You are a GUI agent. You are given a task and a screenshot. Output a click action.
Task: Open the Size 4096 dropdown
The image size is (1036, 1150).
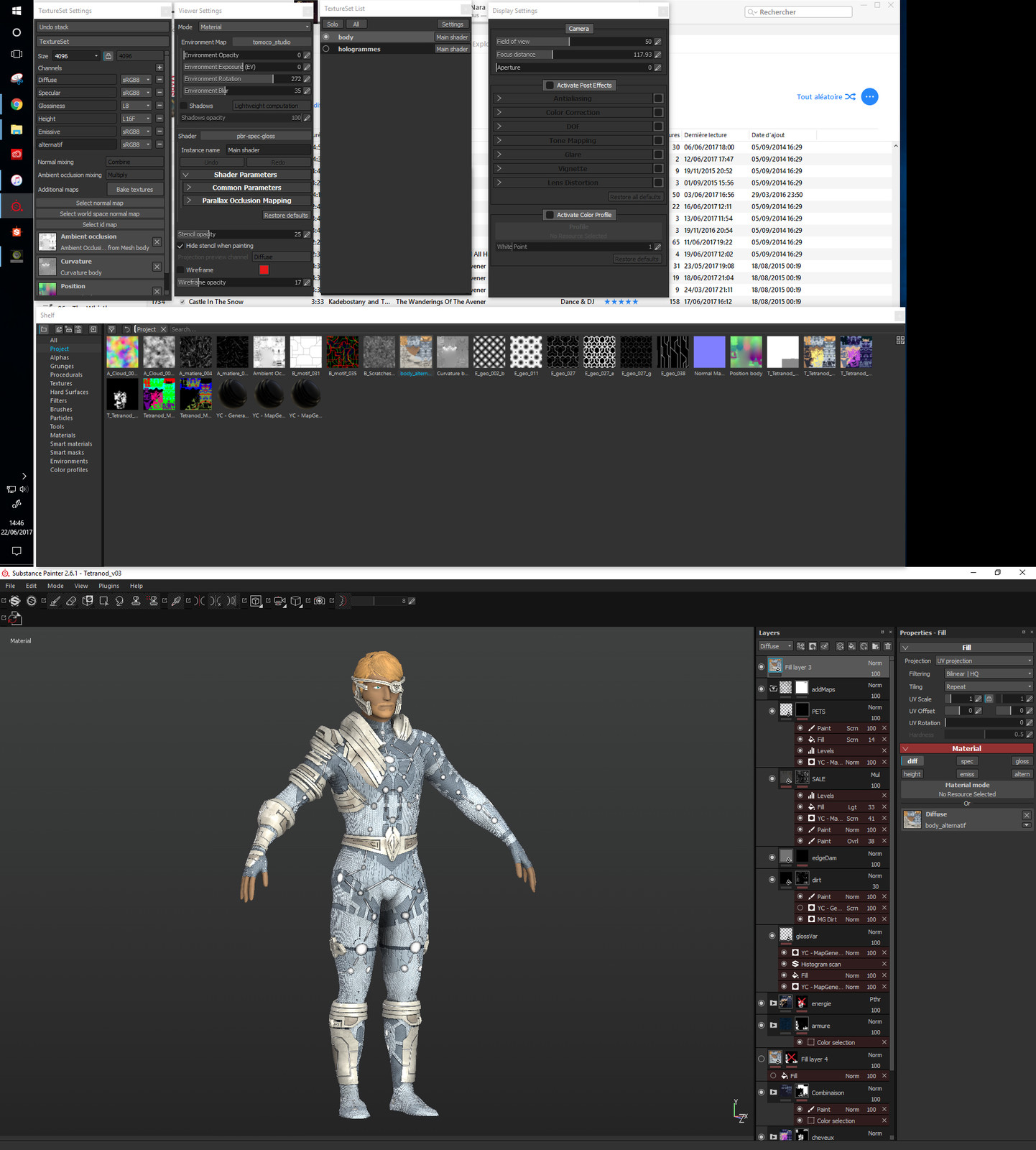76,56
